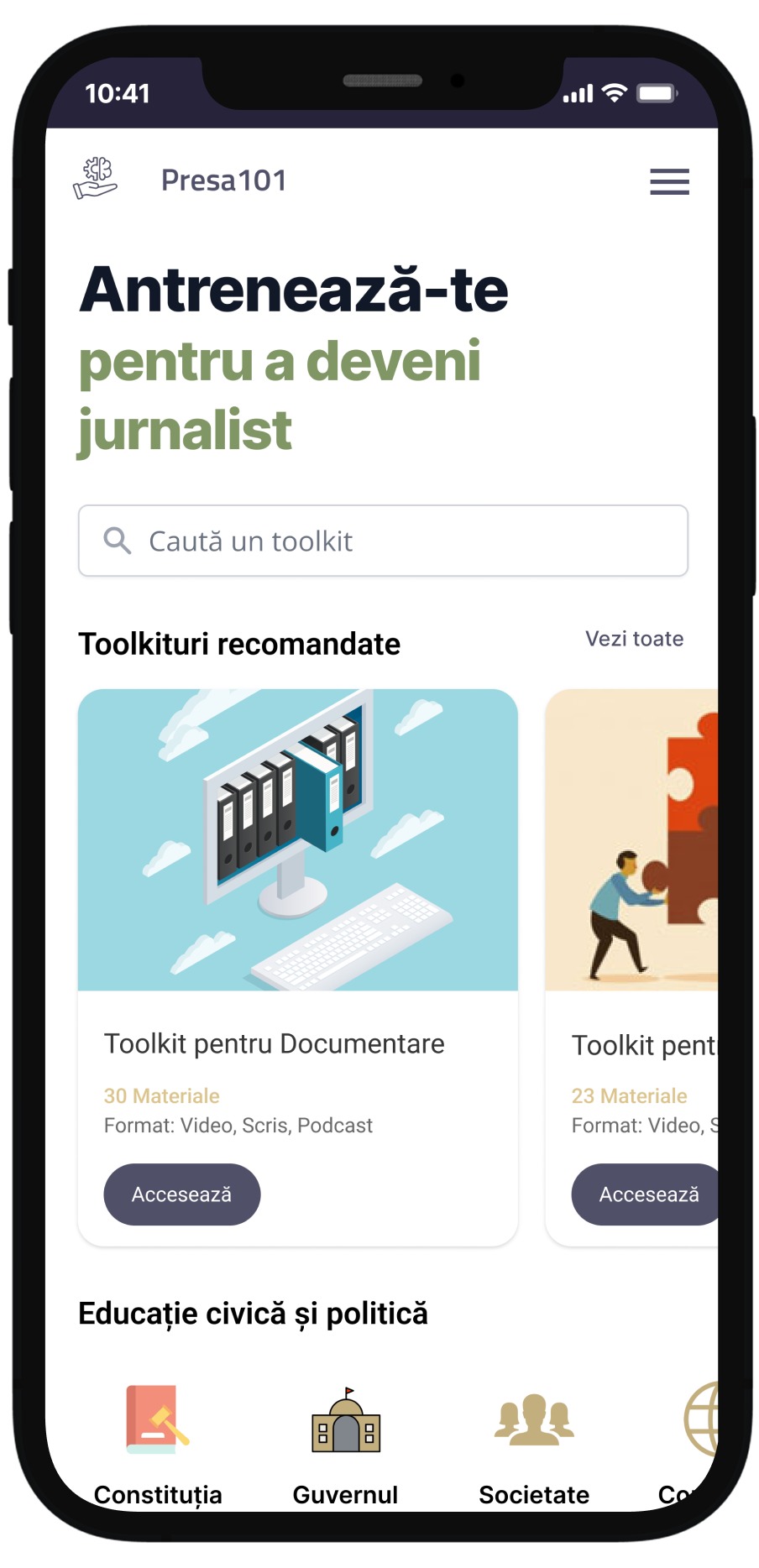Click the search magnifier icon
Screen dimensions: 759x1568
(118, 541)
